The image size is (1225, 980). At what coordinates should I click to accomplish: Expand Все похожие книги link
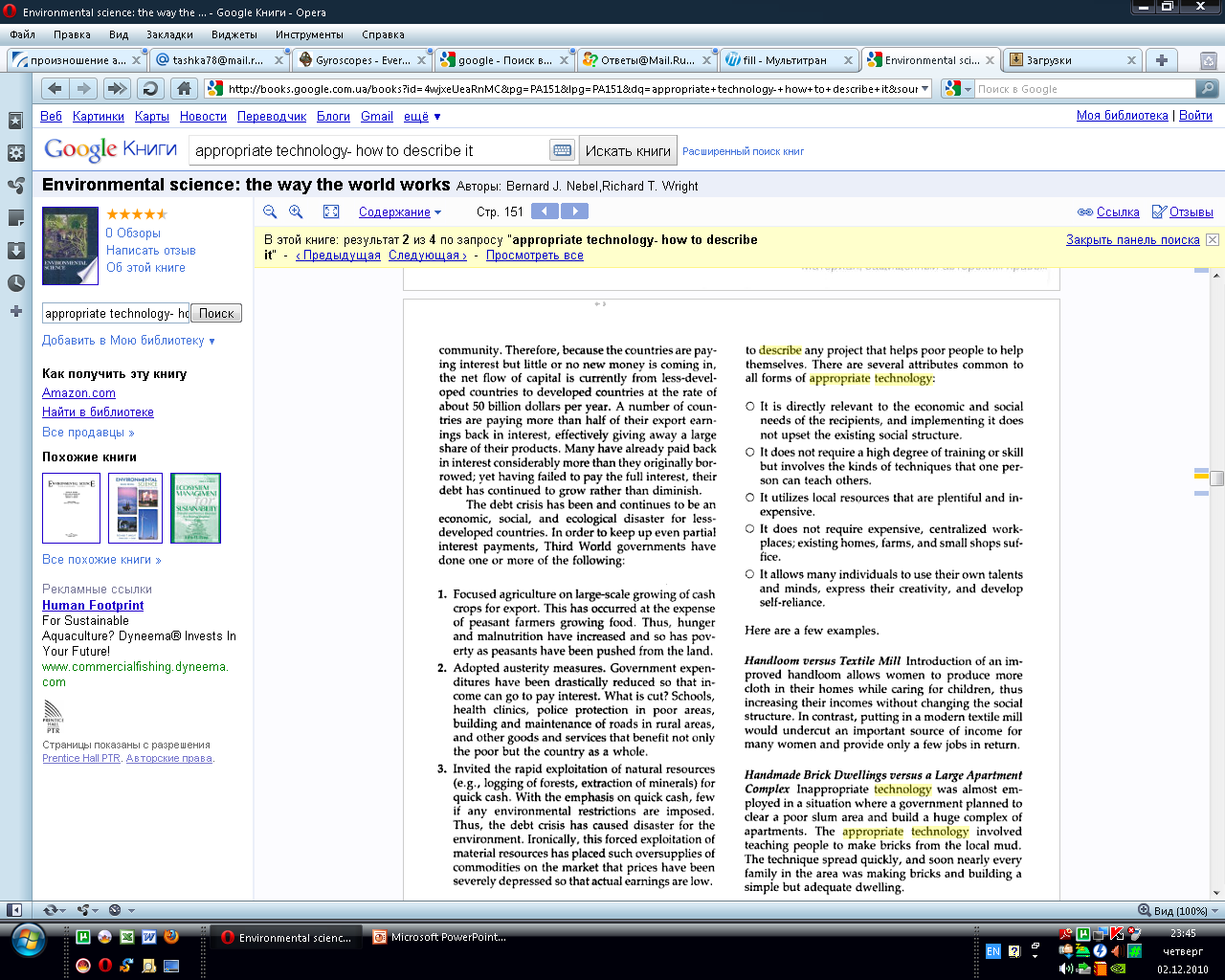point(101,559)
